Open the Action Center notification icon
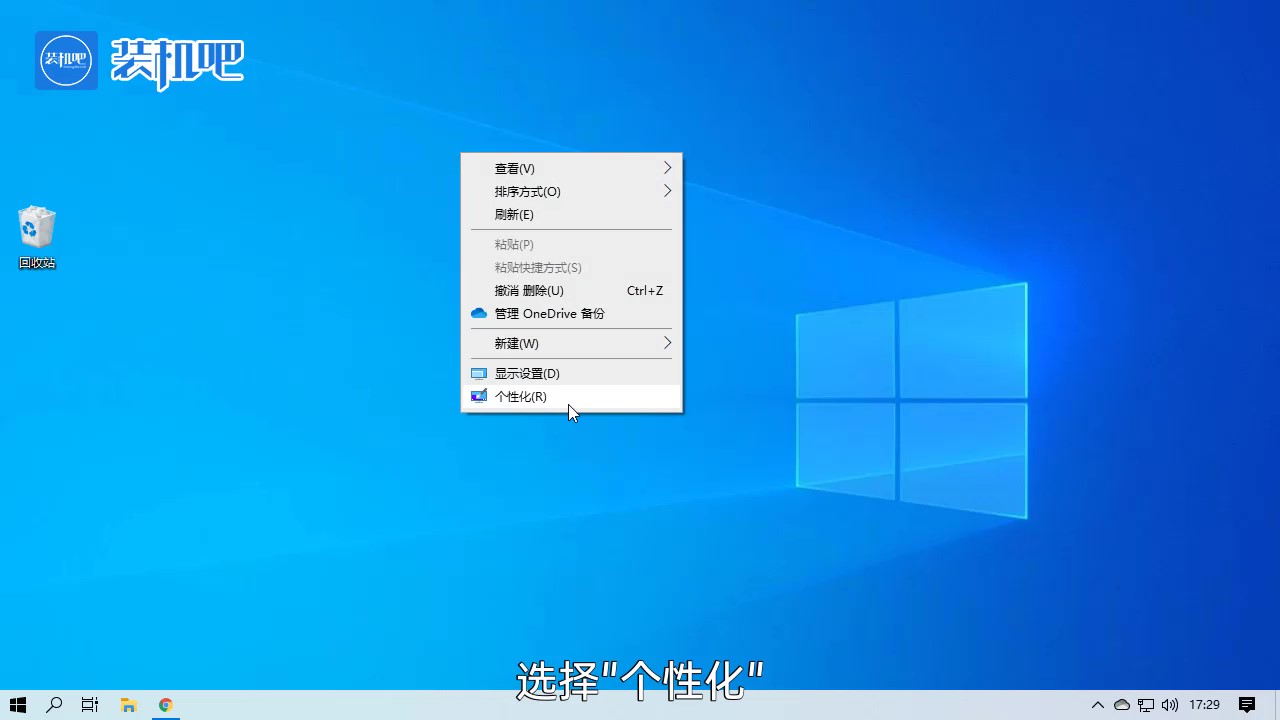 [x=1246, y=705]
